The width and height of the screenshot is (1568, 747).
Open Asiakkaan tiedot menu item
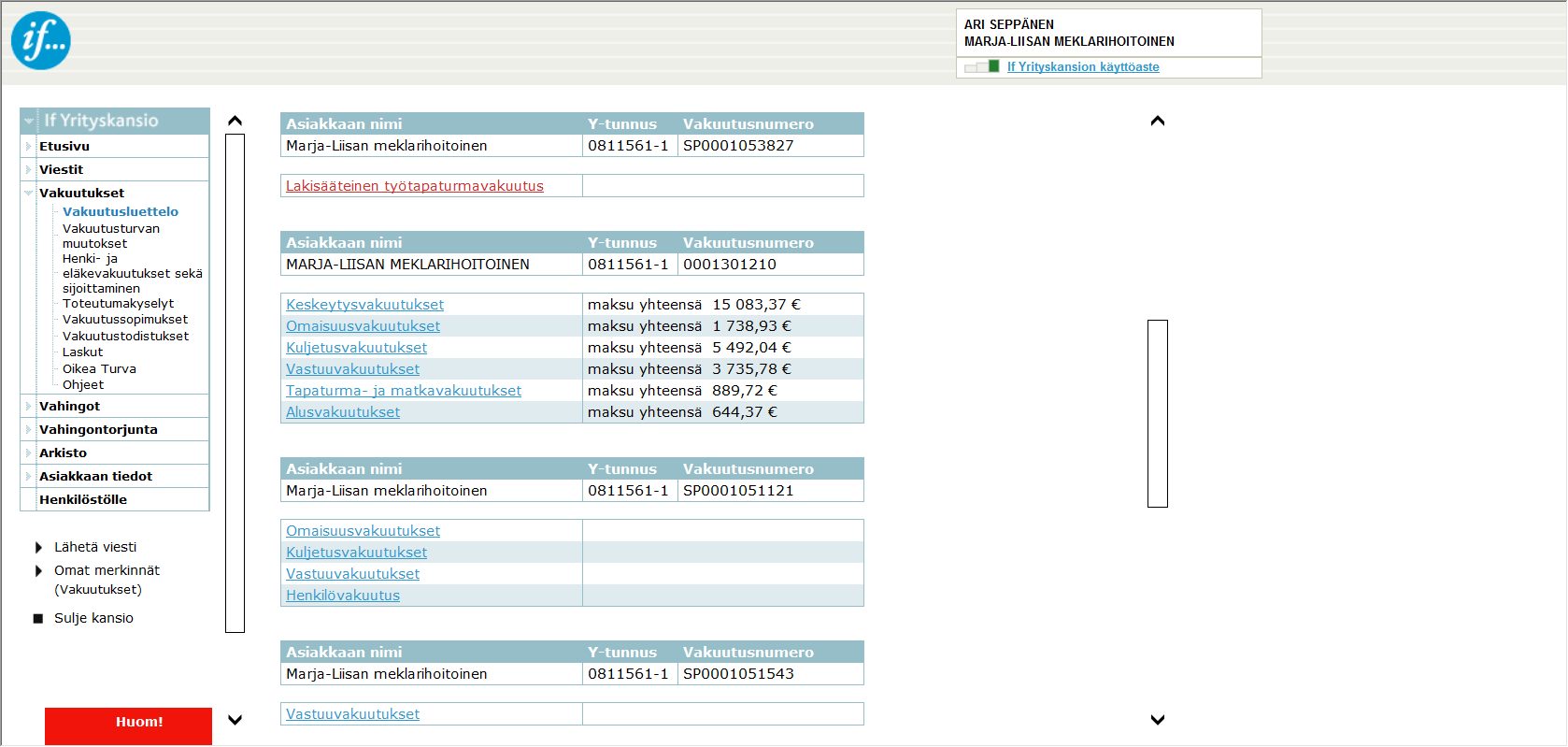pos(95,476)
